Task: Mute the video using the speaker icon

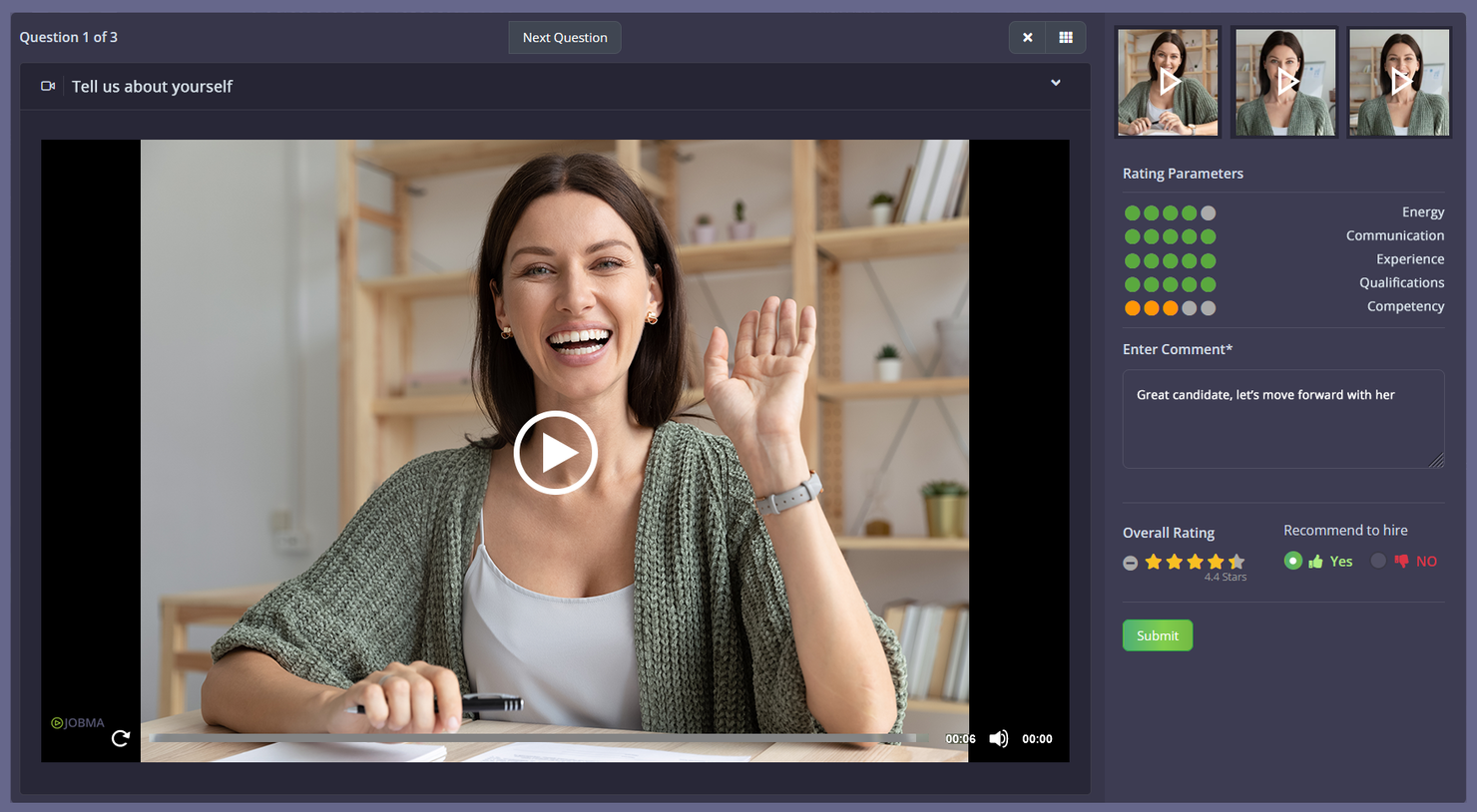Action: (x=998, y=738)
